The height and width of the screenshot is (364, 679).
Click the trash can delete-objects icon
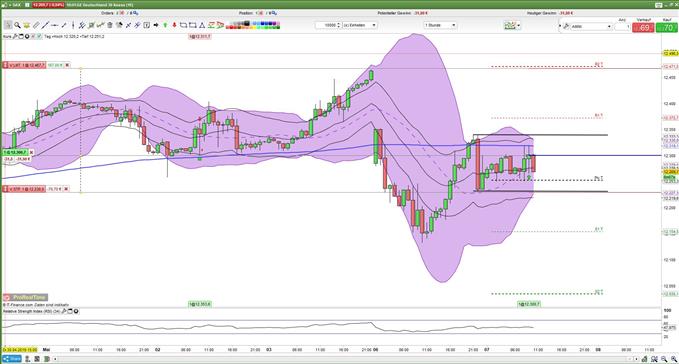coord(110,25)
